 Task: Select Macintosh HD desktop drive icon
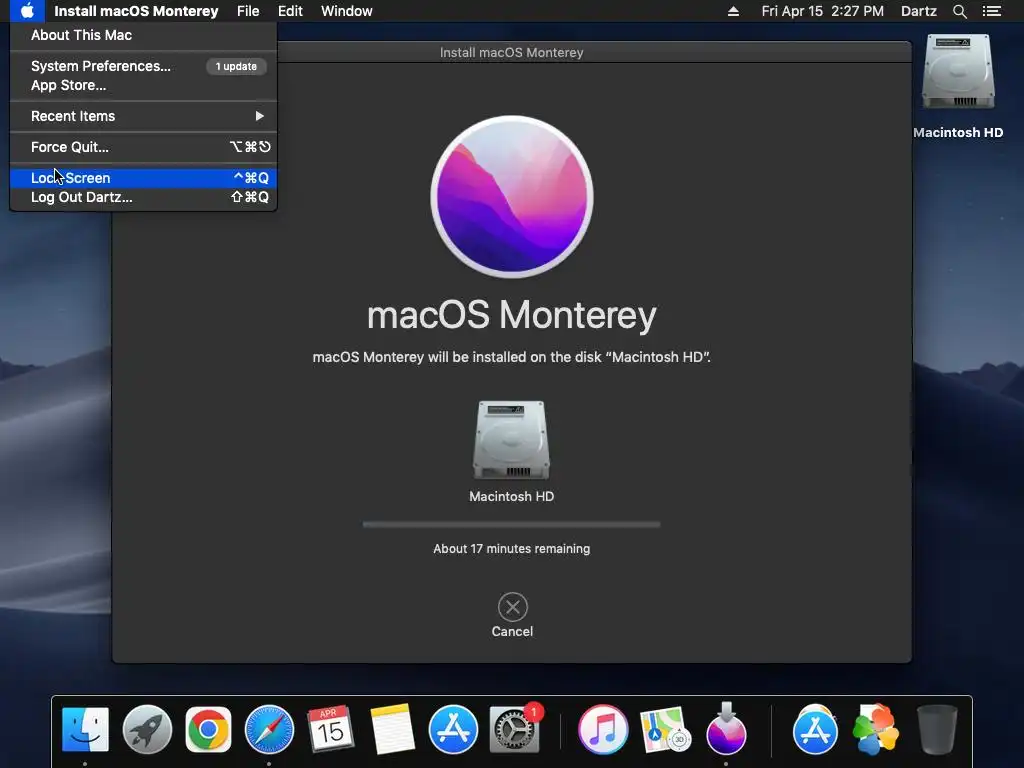point(958,72)
